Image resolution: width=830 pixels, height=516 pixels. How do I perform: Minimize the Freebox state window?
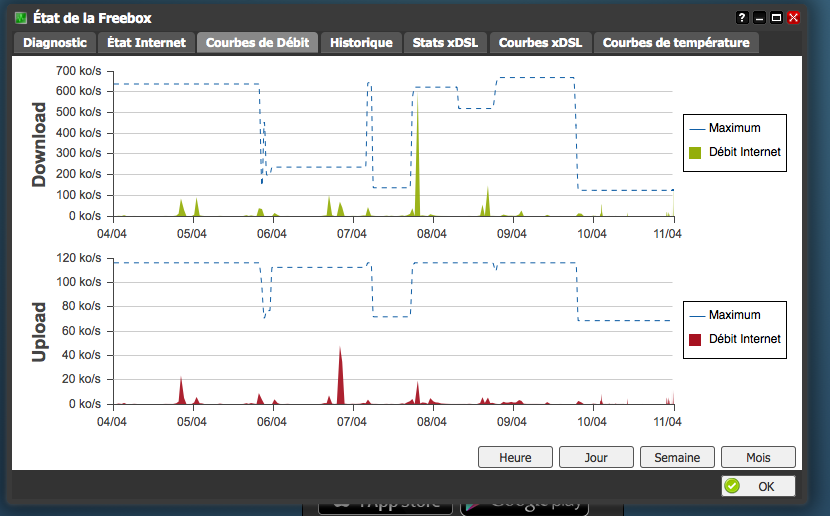(x=759, y=18)
